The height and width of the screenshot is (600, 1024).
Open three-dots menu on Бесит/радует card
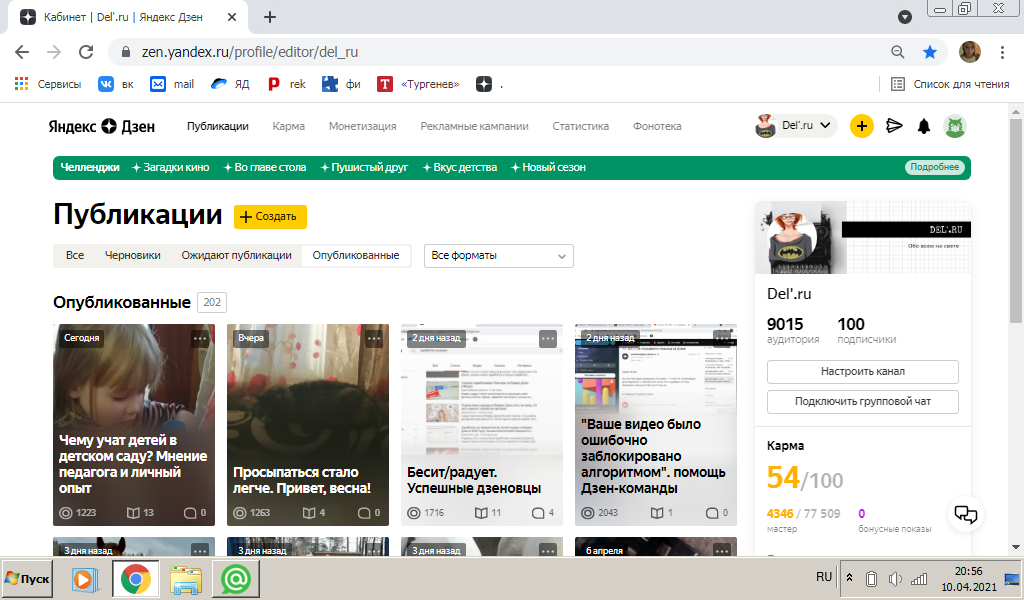point(547,338)
